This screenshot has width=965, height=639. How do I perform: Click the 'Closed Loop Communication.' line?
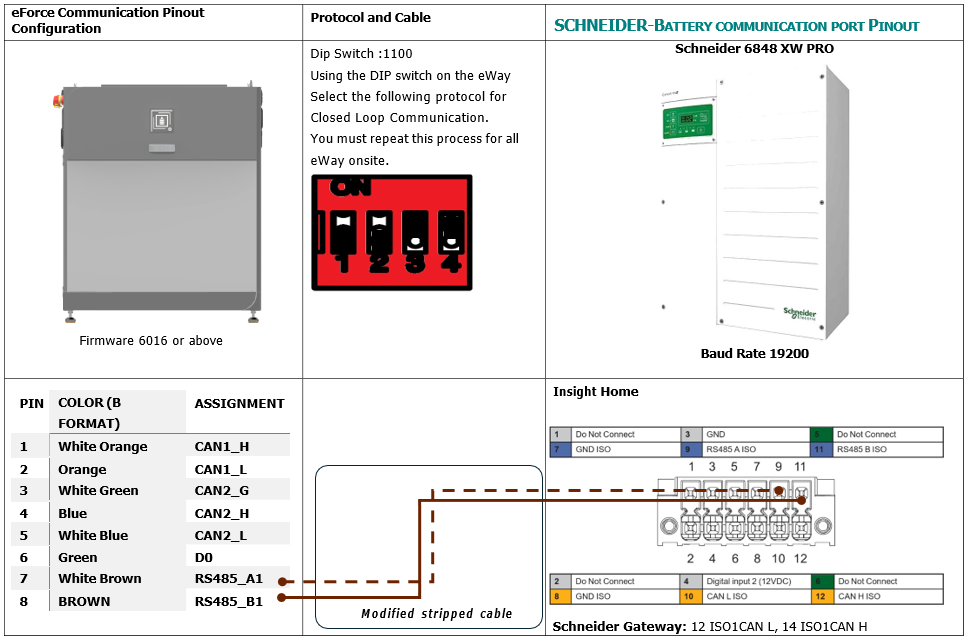(x=399, y=117)
